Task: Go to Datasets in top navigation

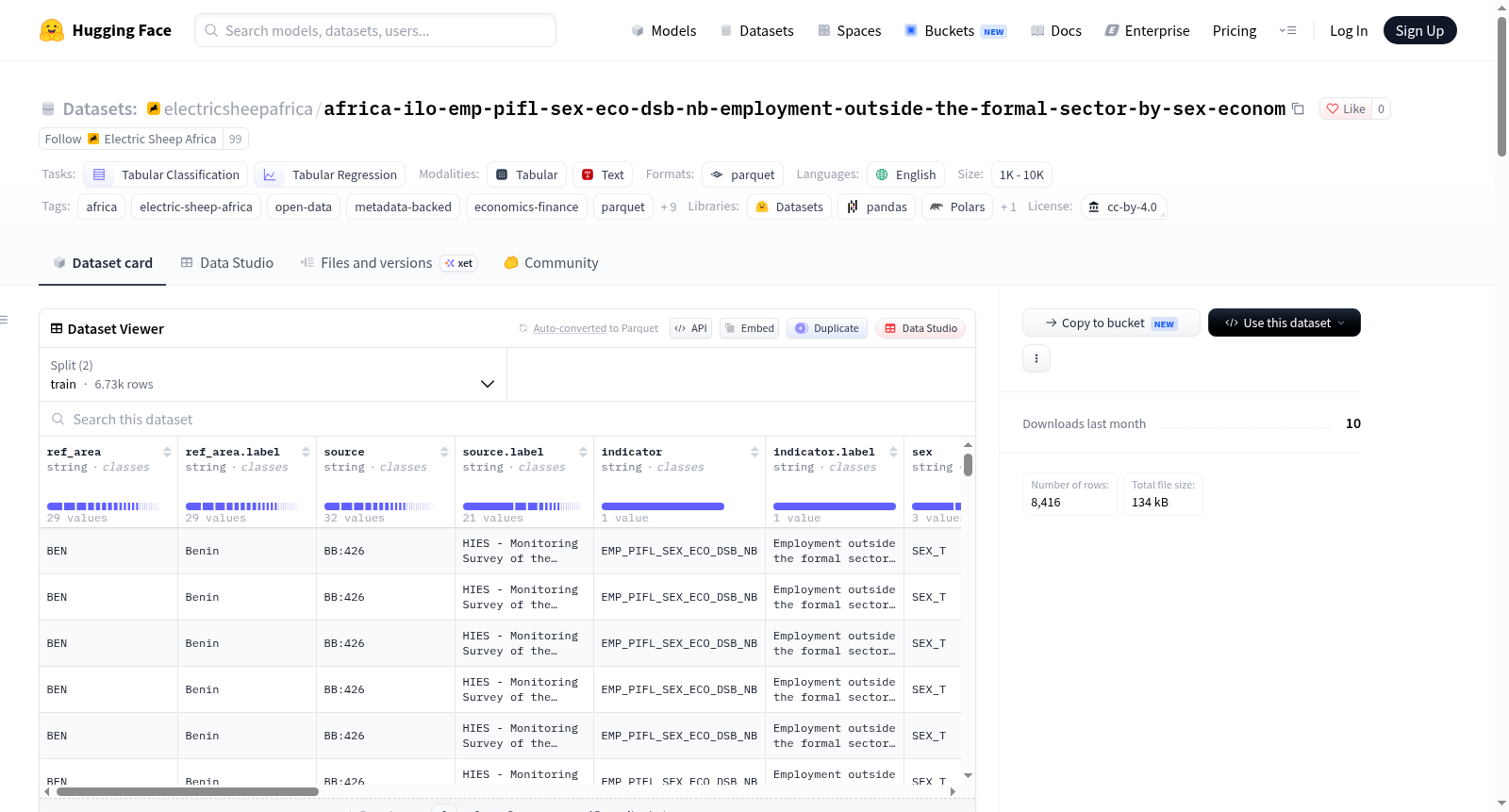Action: click(x=757, y=30)
